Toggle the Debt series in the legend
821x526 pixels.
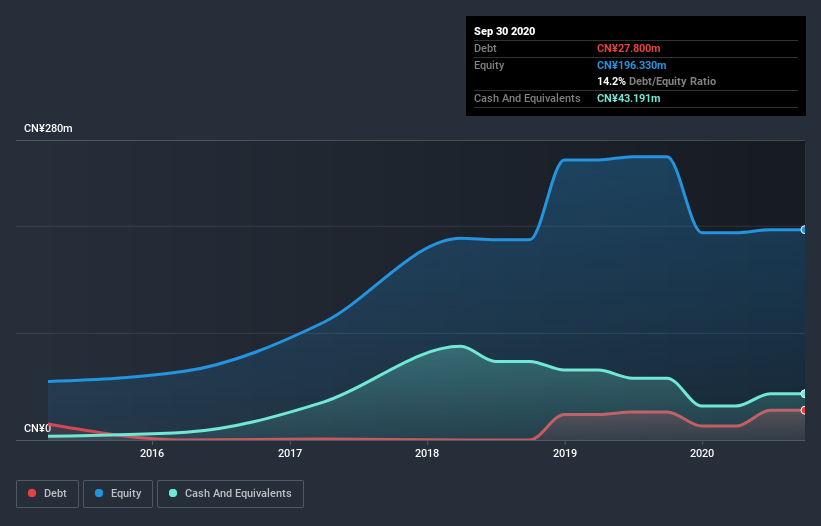coord(47,494)
